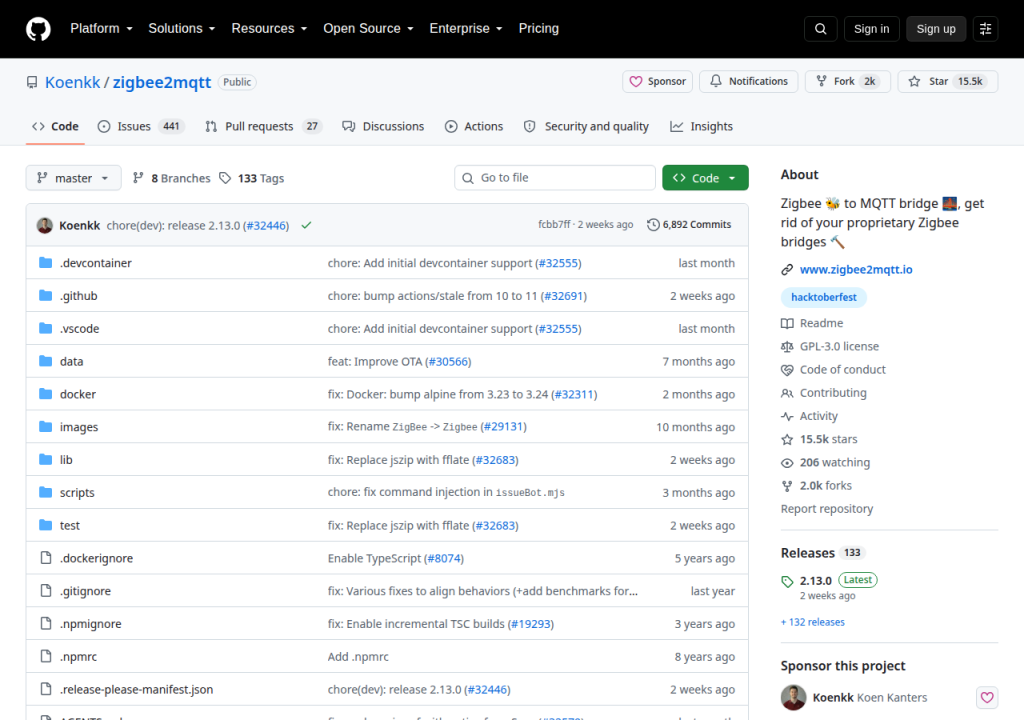Select the Code tab
The width and height of the screenshot is (1024, 720).
(x=56, y=127)
